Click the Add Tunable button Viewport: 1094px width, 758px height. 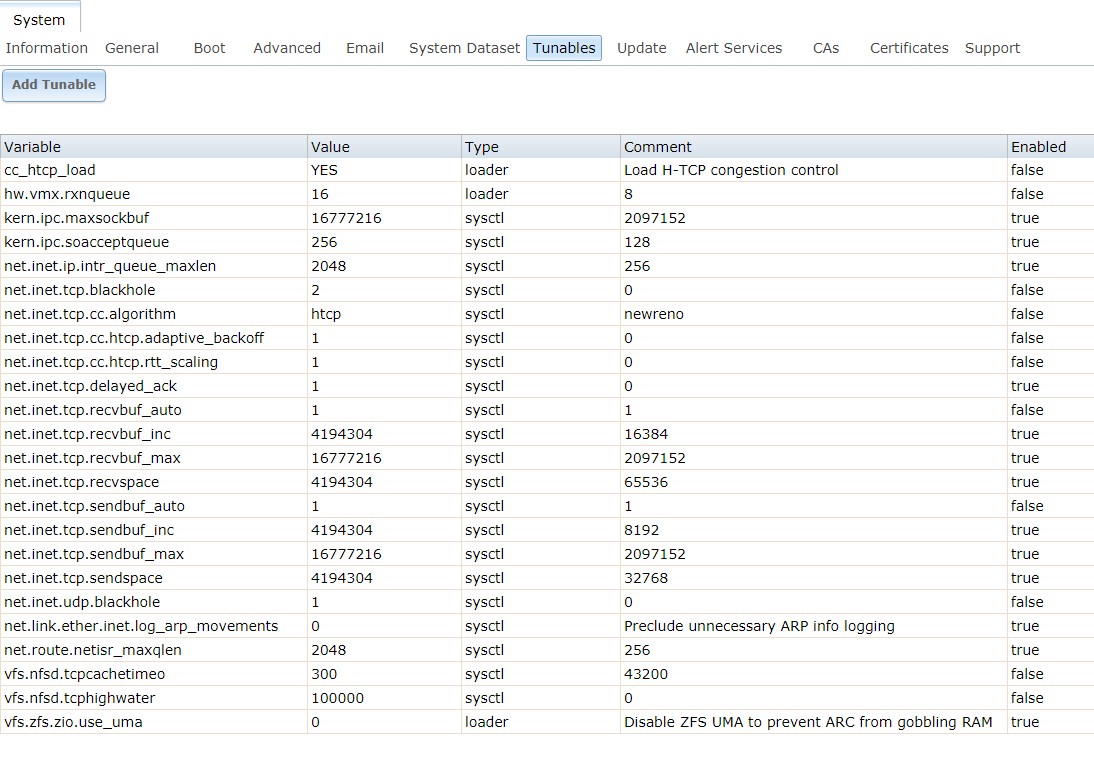click(x=54, y=85)
